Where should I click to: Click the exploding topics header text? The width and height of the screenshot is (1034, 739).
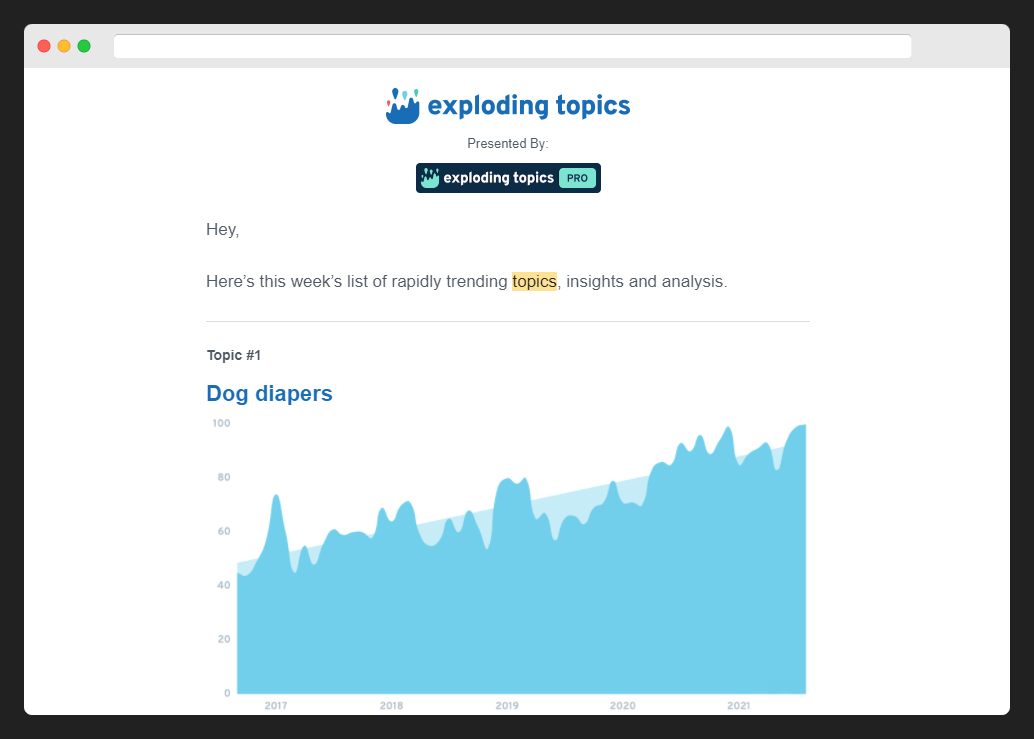pos(528,106)
